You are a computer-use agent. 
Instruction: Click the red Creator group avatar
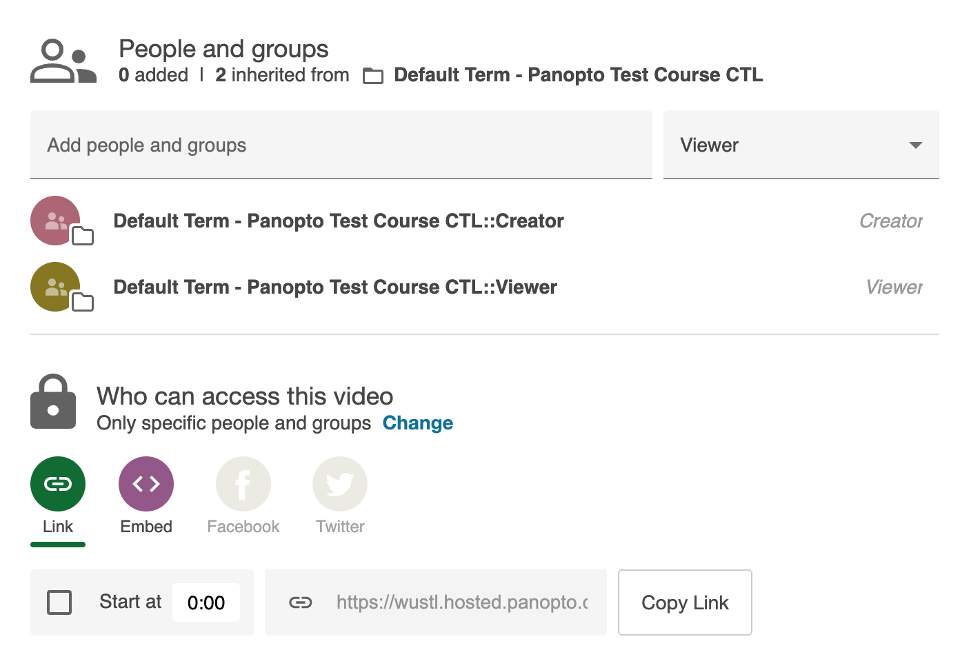[56, 221]
